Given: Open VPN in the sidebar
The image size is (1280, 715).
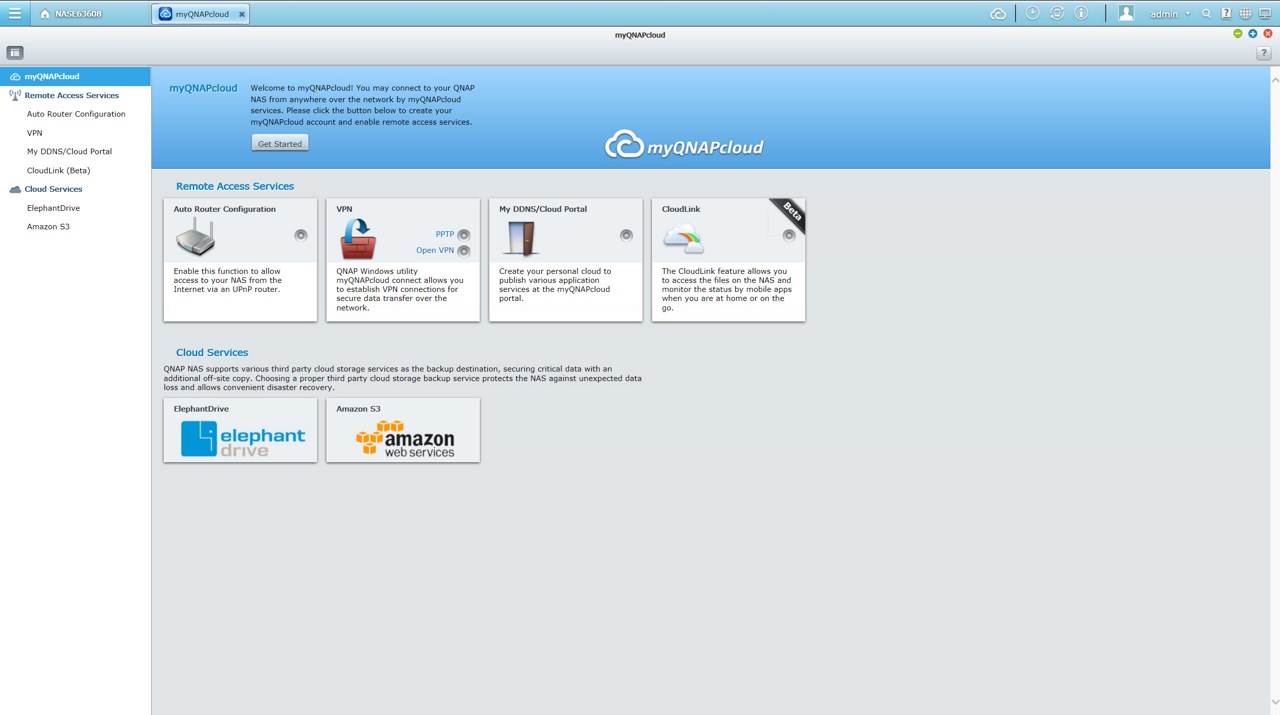Looking at the screenshot, I should (x=35, y=133).
